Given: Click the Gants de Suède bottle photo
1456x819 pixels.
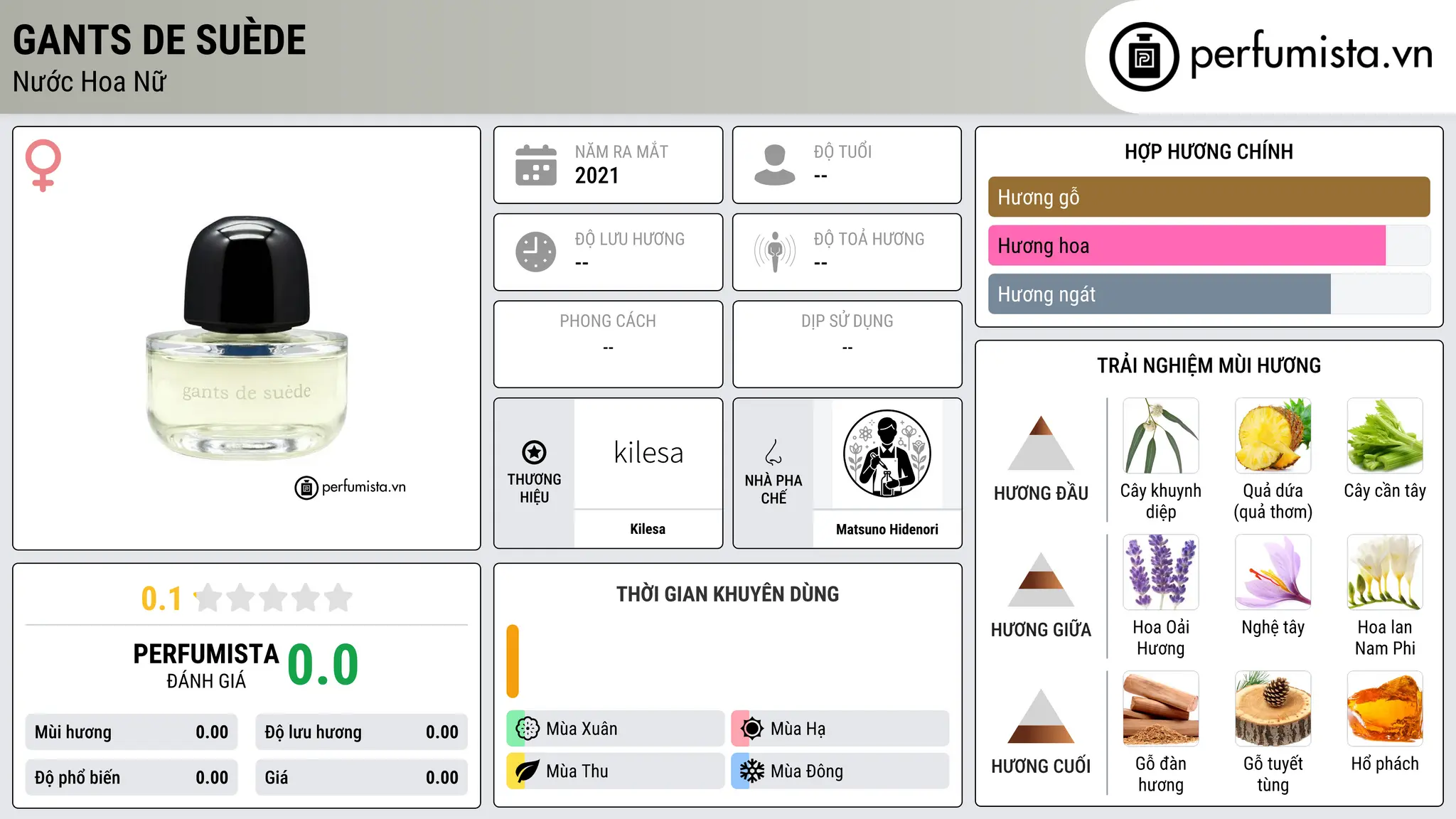Looking at the screenshot, I should tap(247, 338).
